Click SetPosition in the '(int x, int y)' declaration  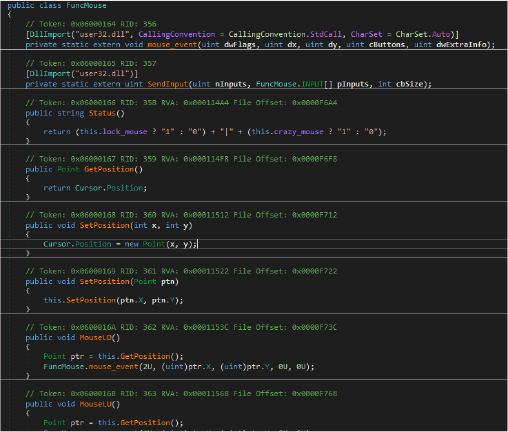(x=104, y=225)
